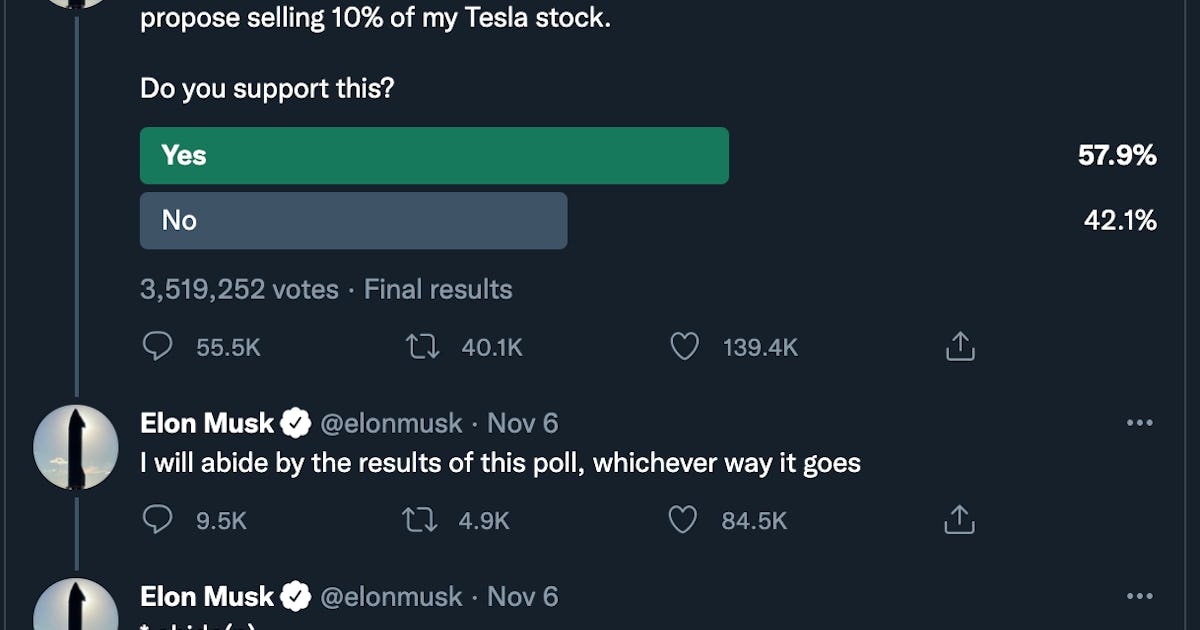The width and height of the screenshot is (1200, 630).
Task: Open more options on "I will abide" tweet
Action: pyautogui.click(x=1139, y=423)
